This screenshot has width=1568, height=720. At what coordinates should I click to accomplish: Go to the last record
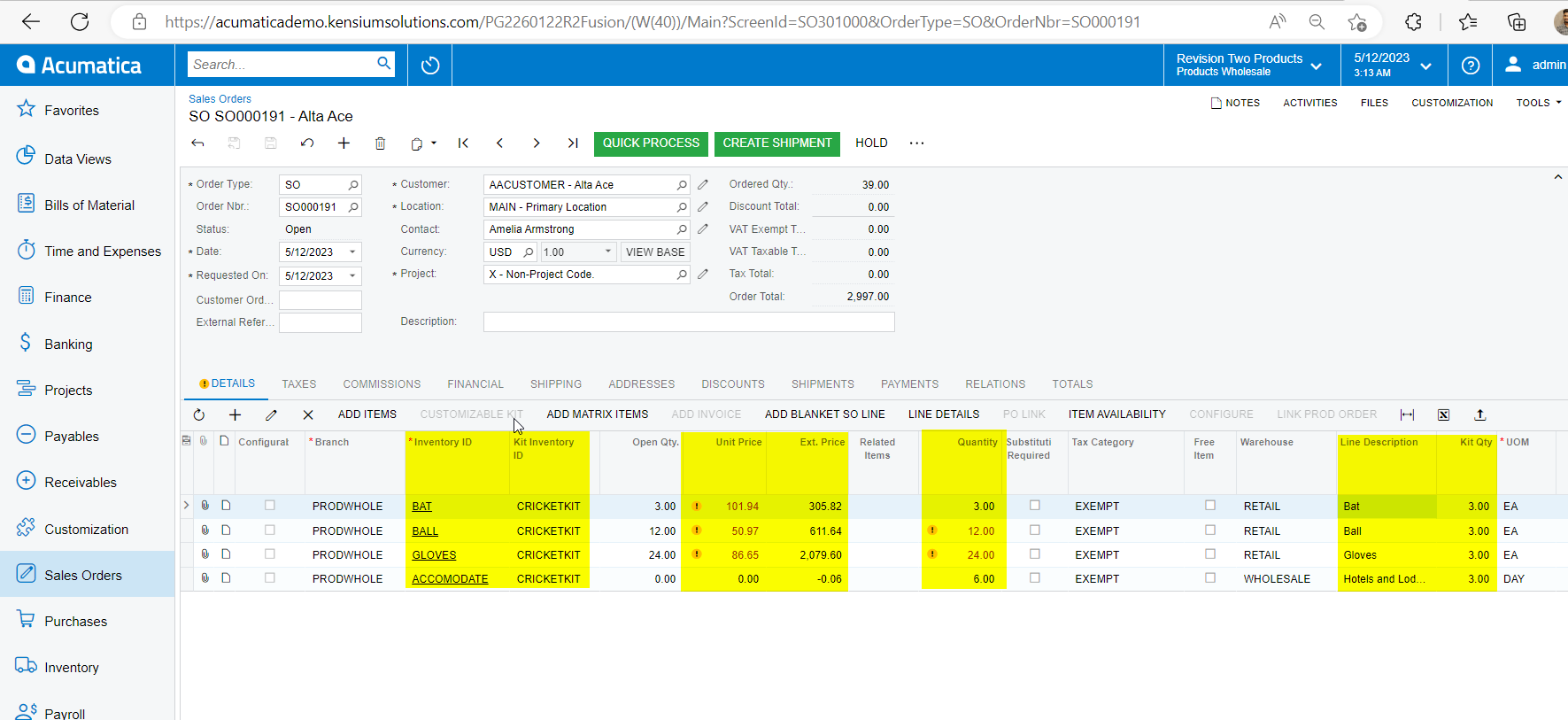(573, 143)
